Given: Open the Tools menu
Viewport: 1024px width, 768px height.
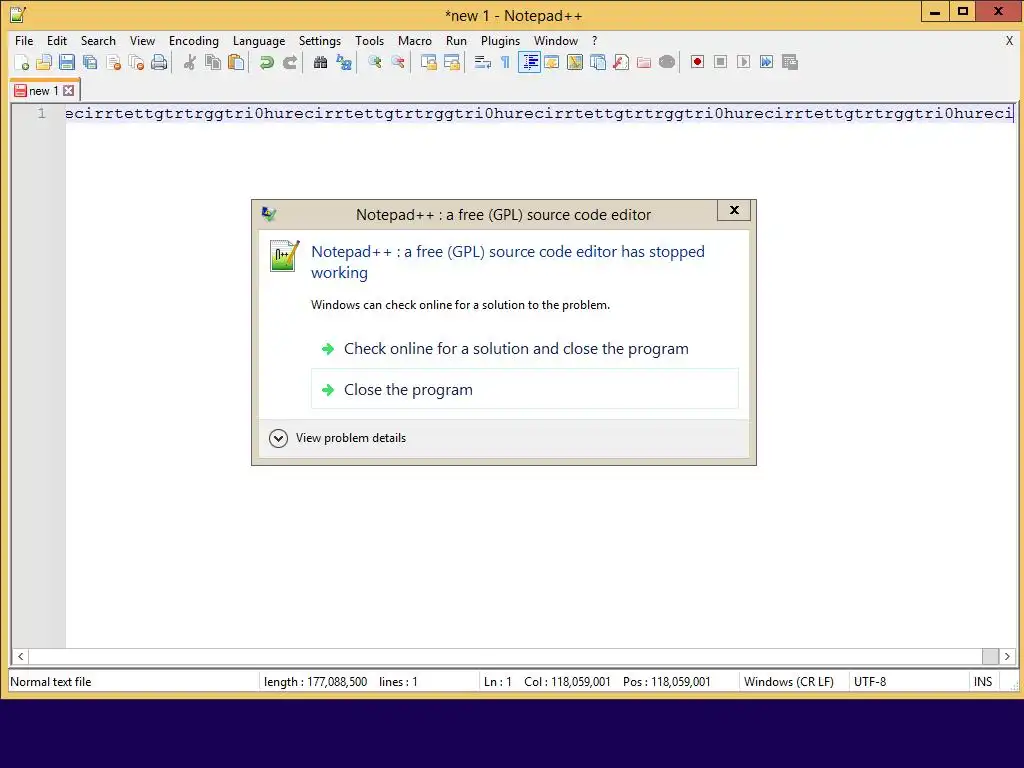Looking at the screenshot, I should pos(370,40).
